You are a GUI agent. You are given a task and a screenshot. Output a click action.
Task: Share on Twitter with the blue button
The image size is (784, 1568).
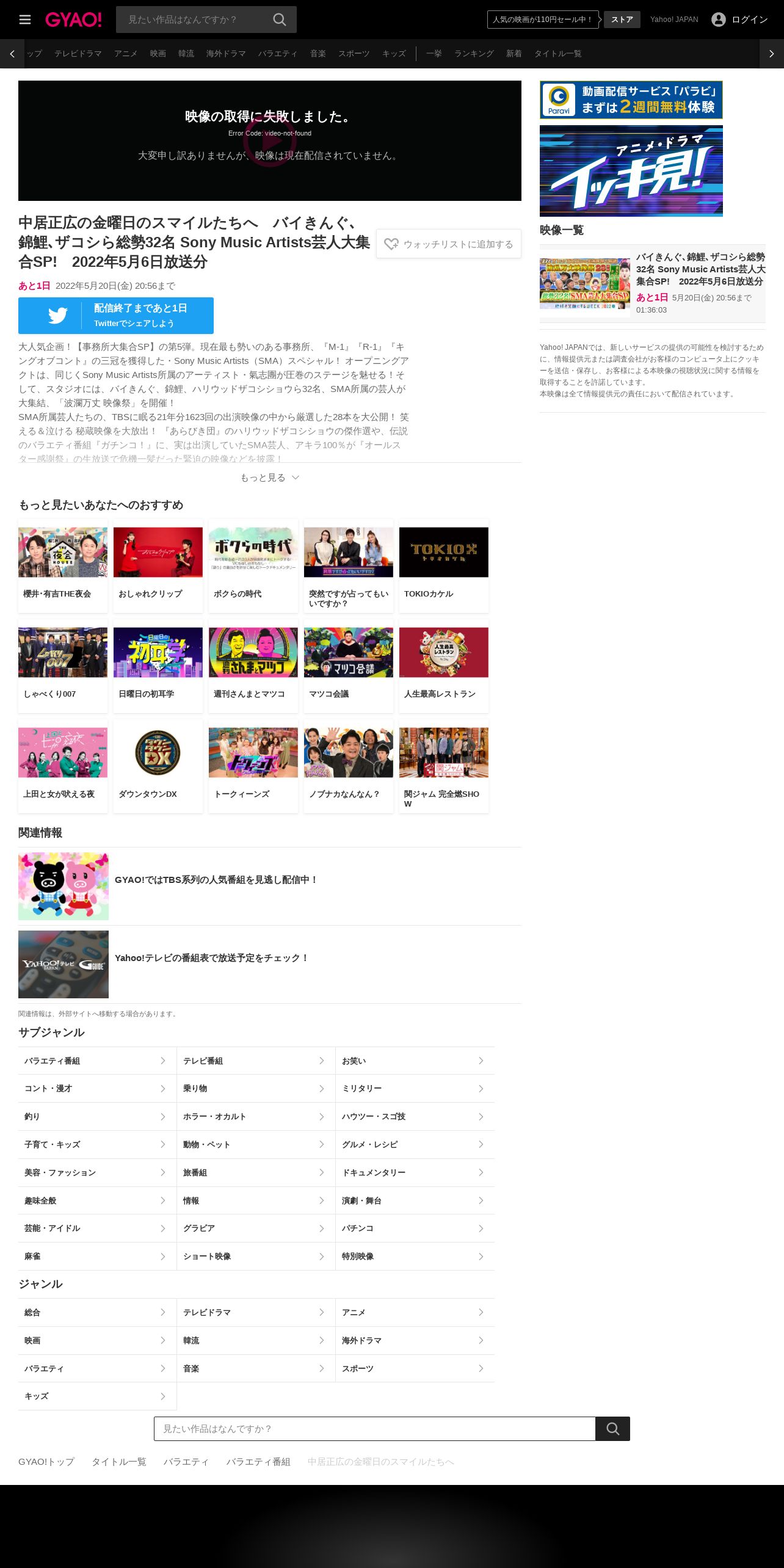click(116, 316)
